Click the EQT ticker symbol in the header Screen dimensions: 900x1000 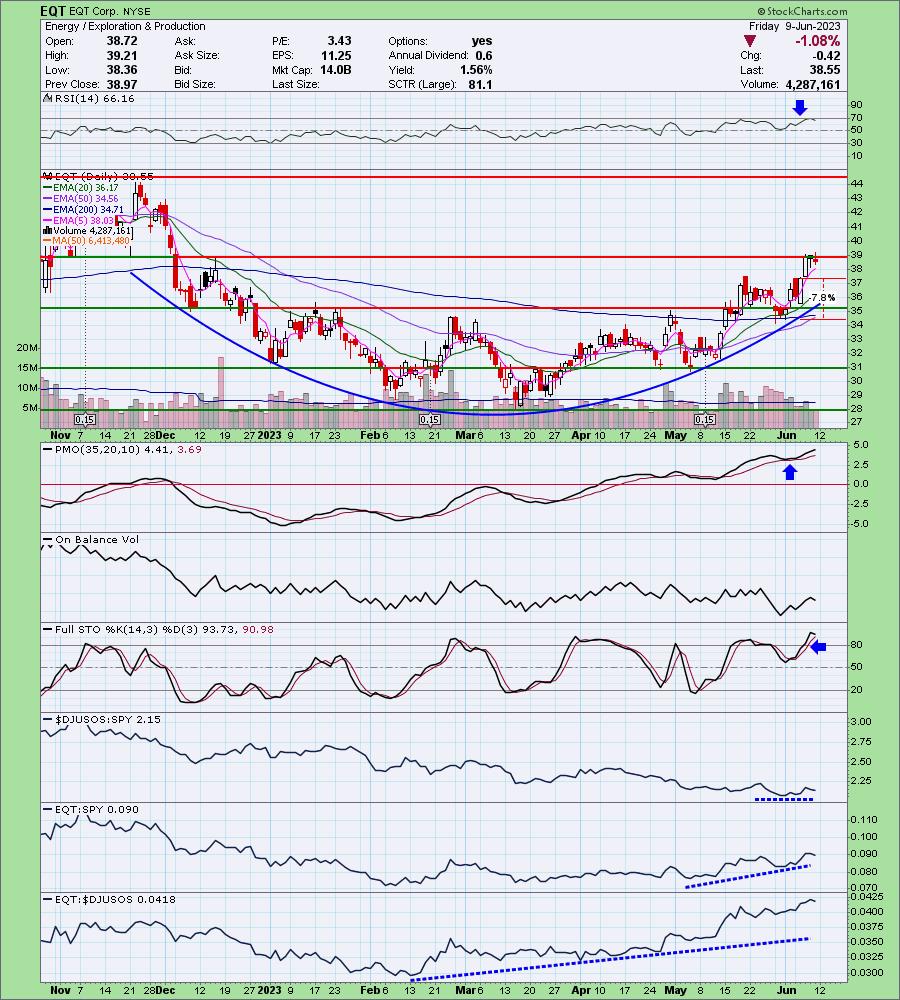click(x=52, y=11)
